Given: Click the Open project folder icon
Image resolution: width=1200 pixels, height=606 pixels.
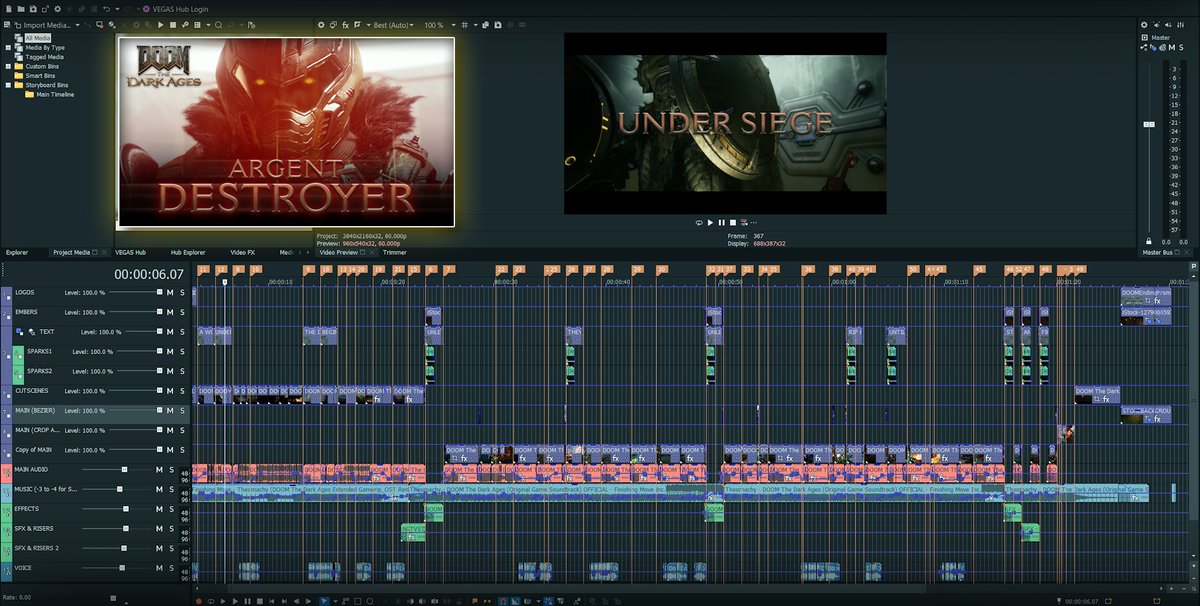Looking at the screenshot, I should [x=21, y=9].
